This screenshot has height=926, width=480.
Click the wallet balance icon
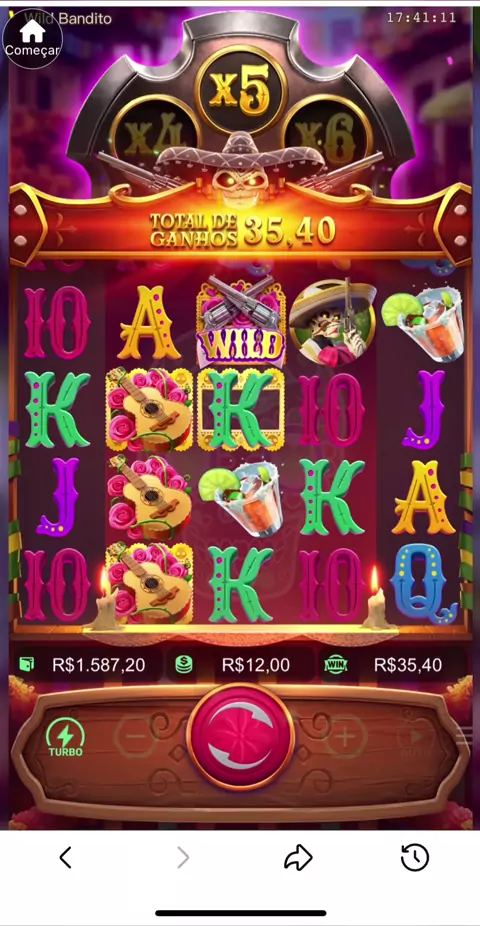(x=27, y=665)
